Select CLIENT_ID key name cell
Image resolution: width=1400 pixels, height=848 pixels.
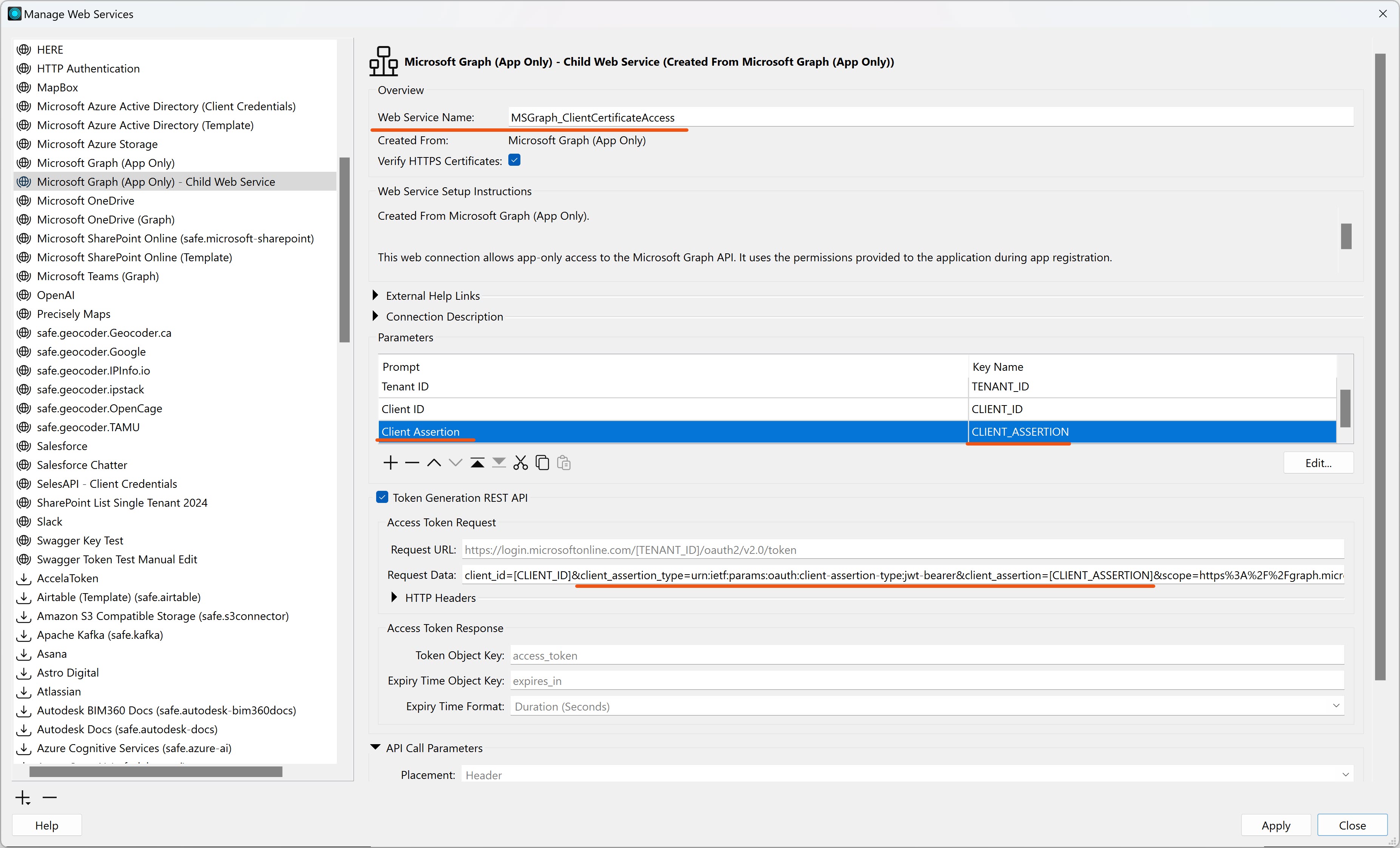1152,409
